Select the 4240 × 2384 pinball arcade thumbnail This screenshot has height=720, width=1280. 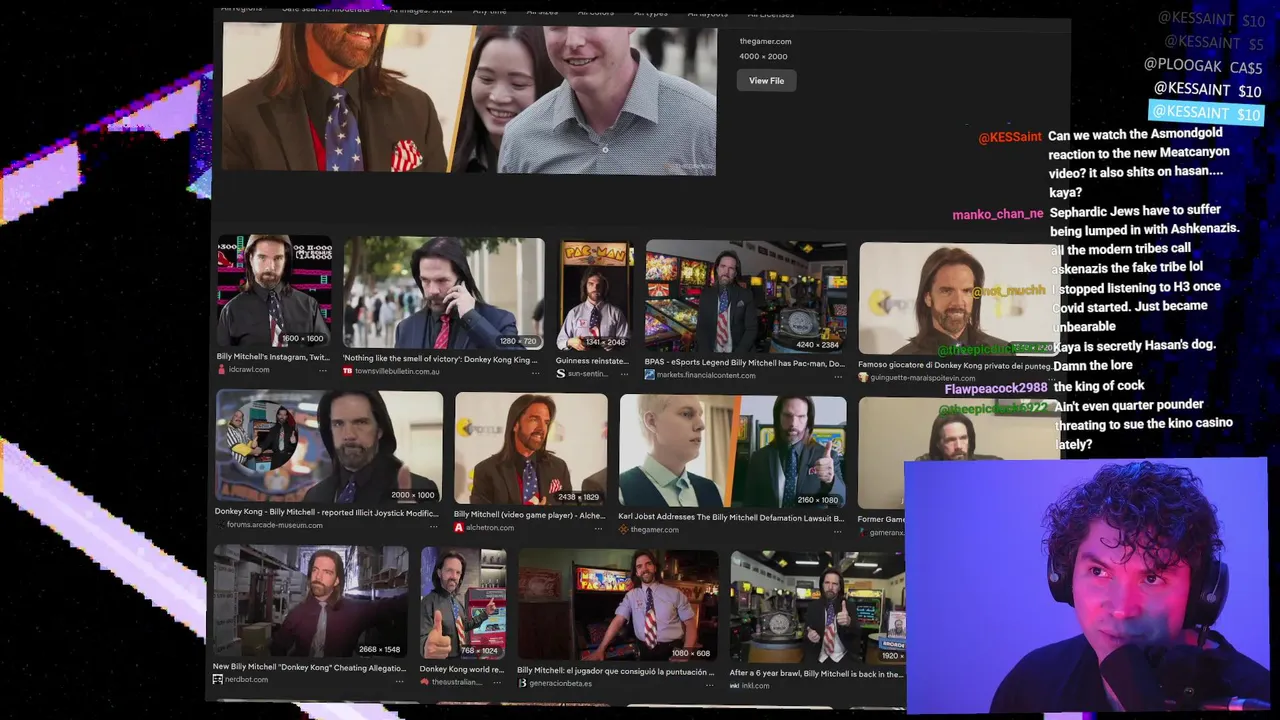coord(746,298)
